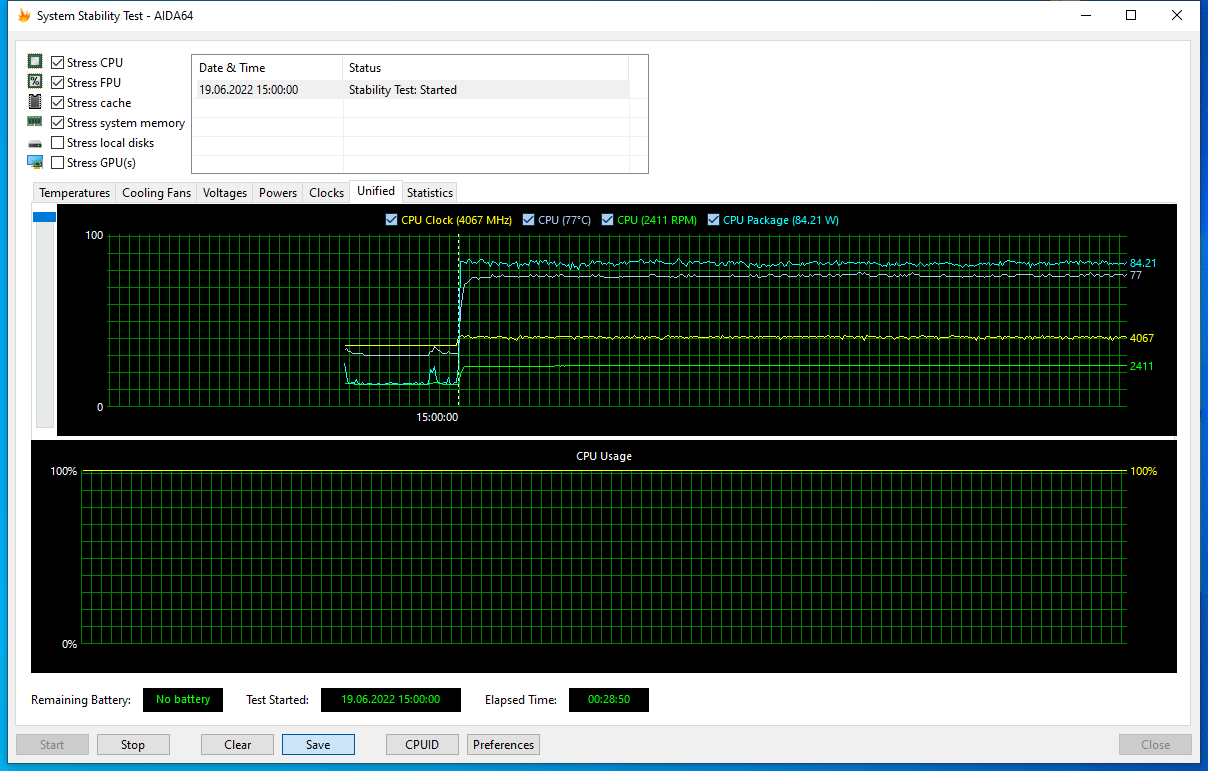Click the monitor icon beside Stress GPU(s)

pyautogui.click(x=35, y=162)
